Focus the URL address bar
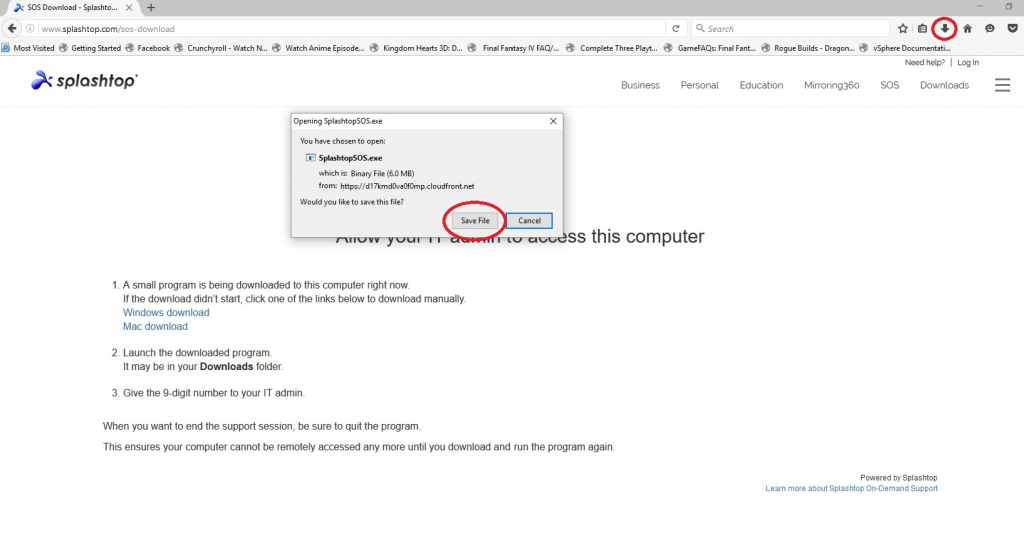1024x540 pixels. (x=353, y=29)
